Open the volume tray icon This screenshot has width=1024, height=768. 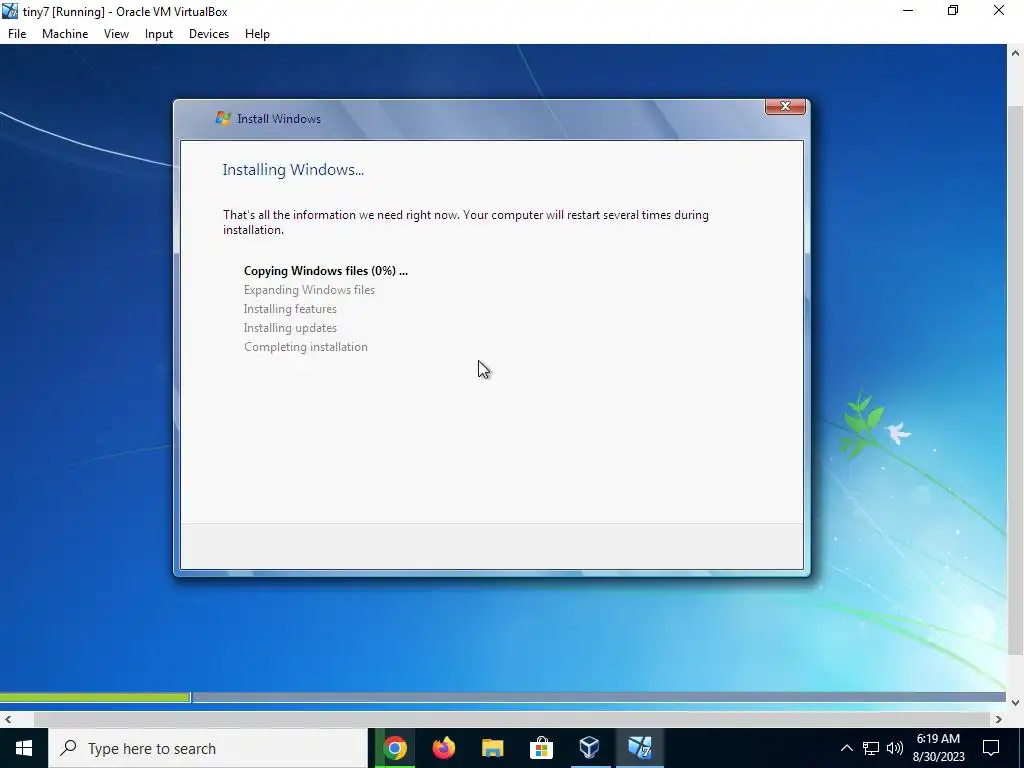click(895, 748)
